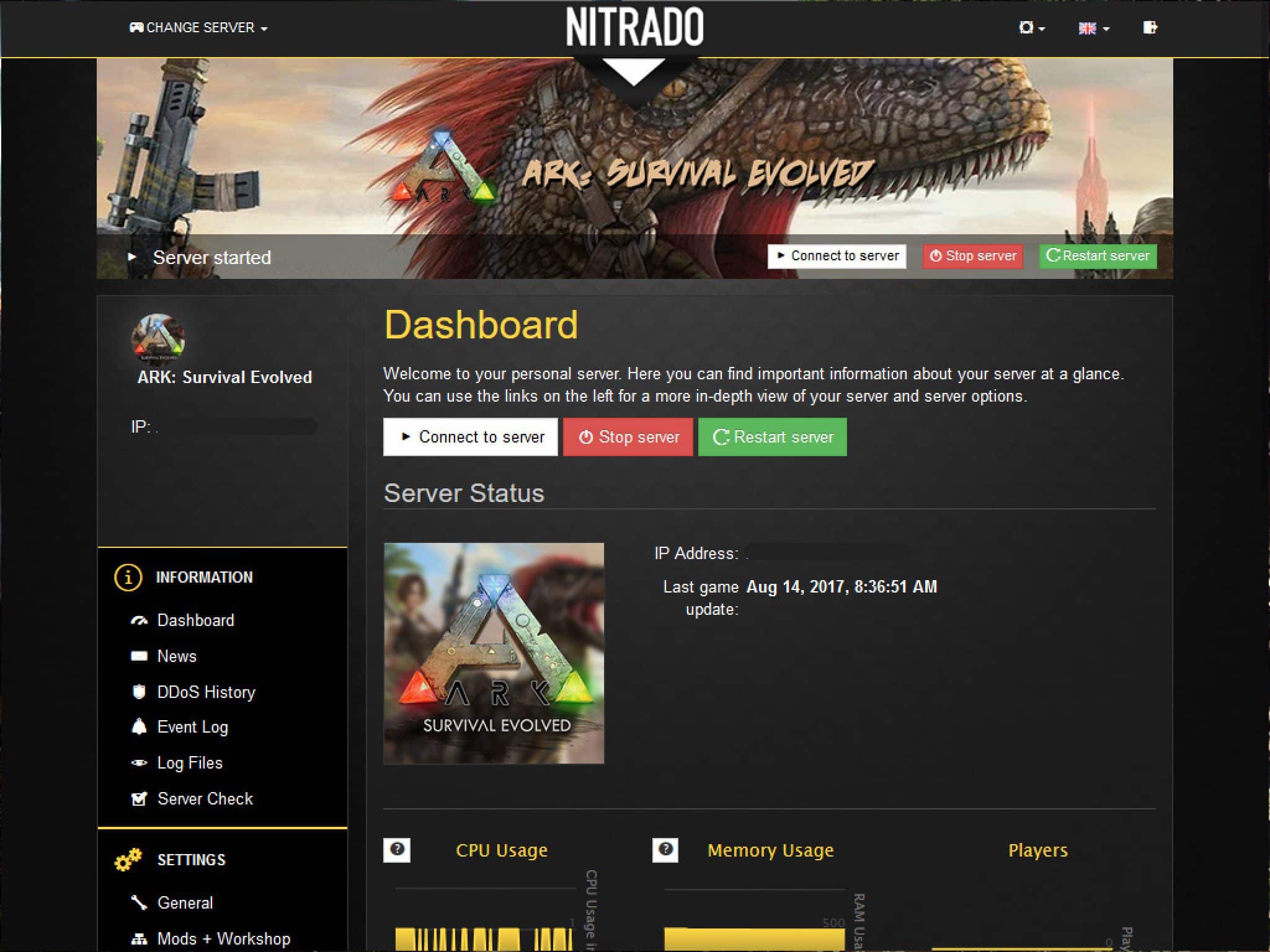
Task: Click the ARK logo in the banner
Action: pos(444,167)
